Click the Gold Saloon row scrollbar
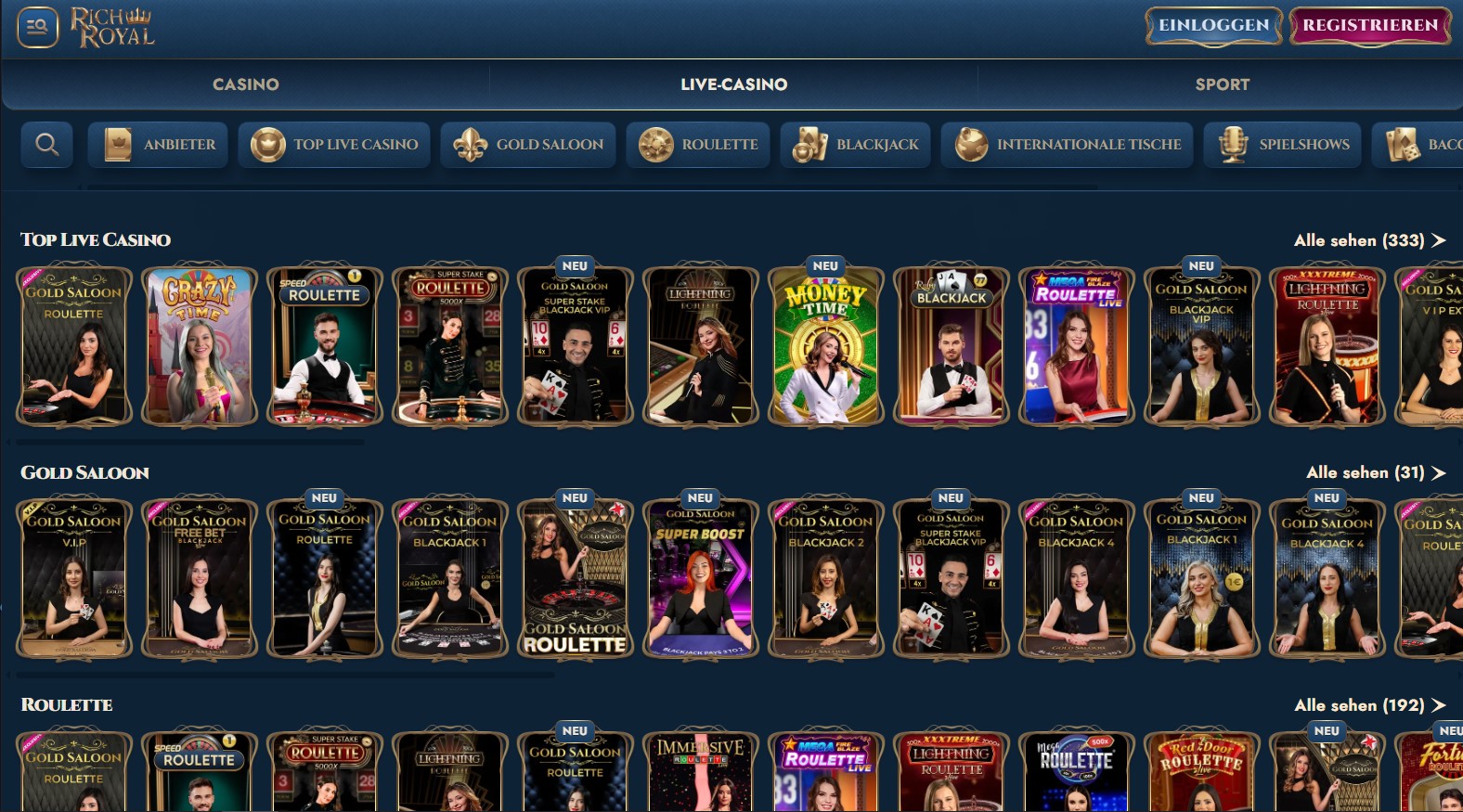 click(x=286, y=676)
